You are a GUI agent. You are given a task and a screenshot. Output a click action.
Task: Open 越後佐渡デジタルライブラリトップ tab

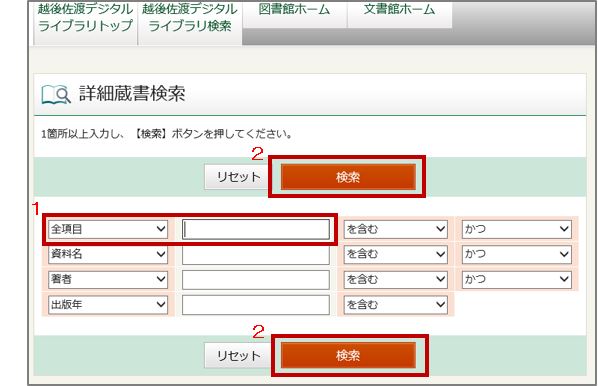(x=85, y=22)
